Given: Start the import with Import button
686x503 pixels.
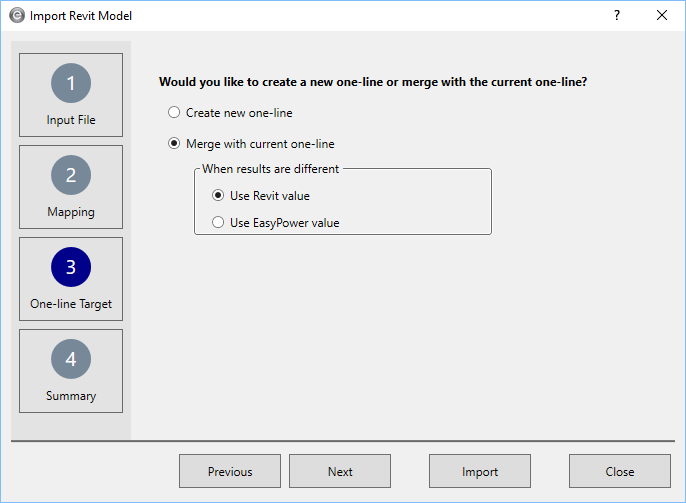Looking at the screenshot, I should [x=480, y=472].
